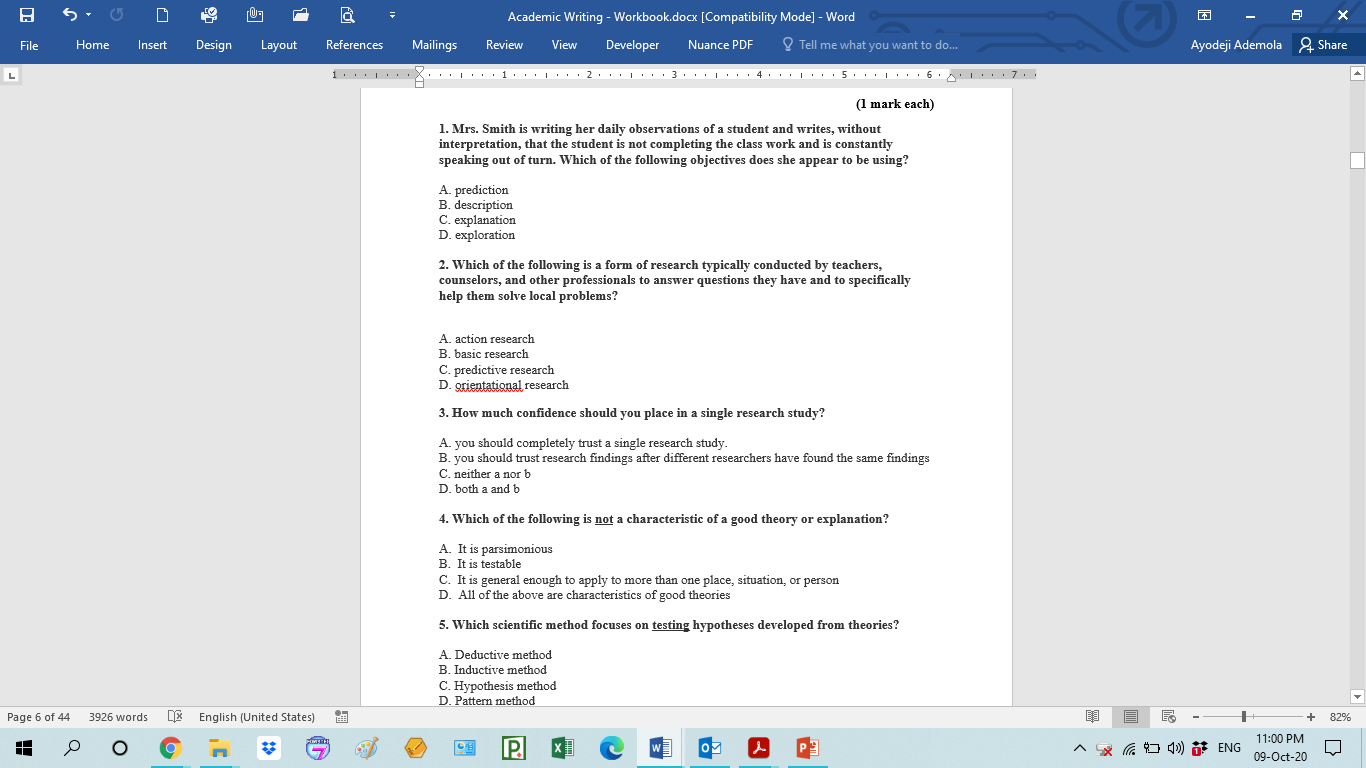Save the document using Quick Access Toolbar
This screenshot has height=768, width=1366.
[x=27, y=16]
